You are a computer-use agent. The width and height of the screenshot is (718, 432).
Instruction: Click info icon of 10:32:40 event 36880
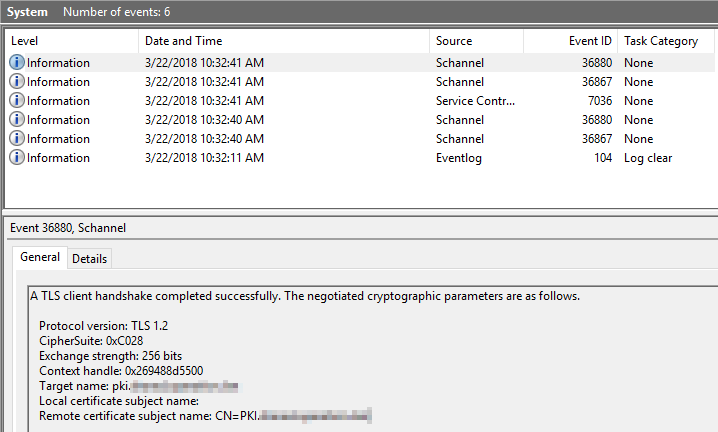tap(17, 120)
